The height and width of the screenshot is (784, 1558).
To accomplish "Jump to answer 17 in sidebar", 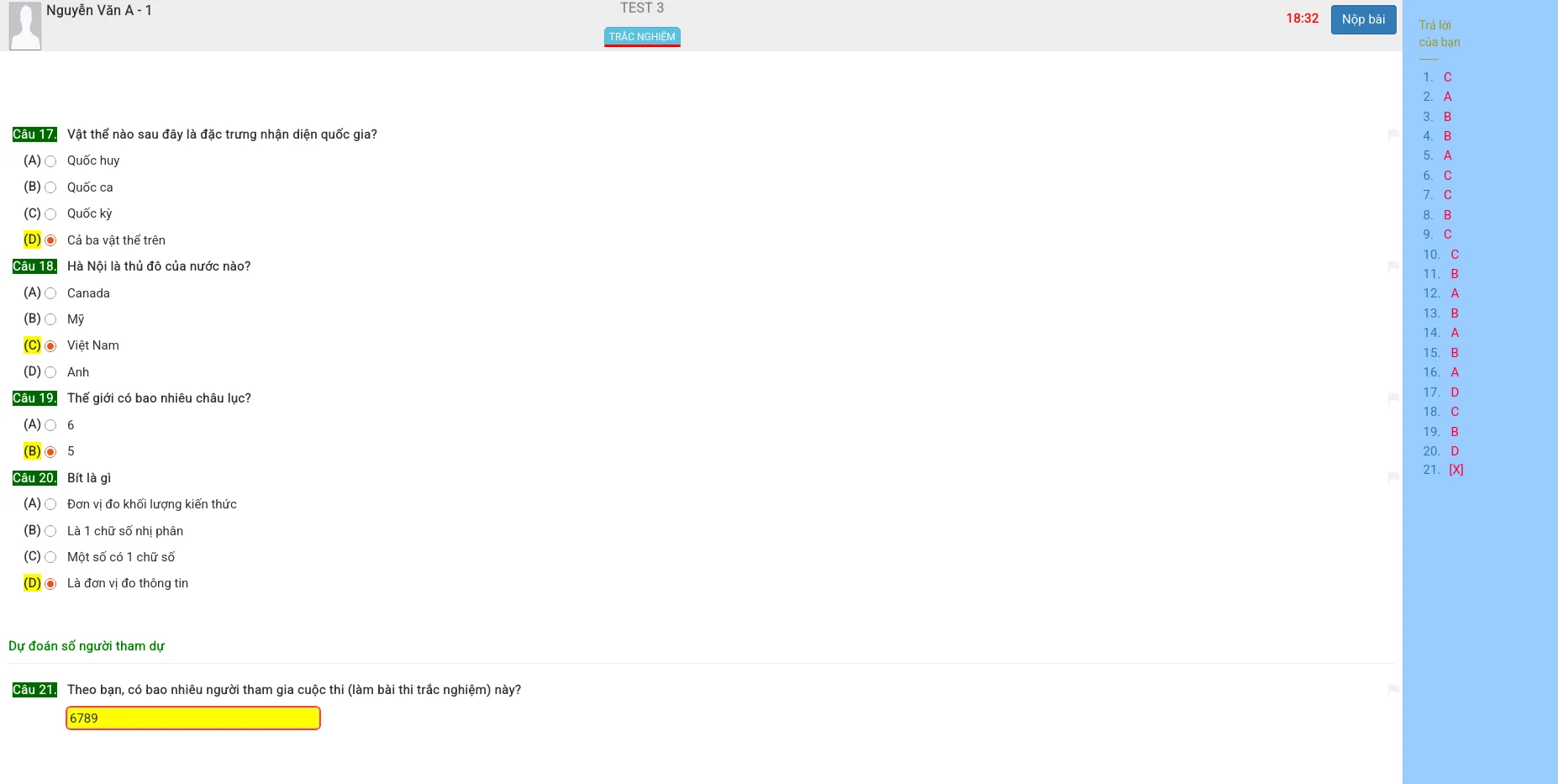I will click(1440, 392).
